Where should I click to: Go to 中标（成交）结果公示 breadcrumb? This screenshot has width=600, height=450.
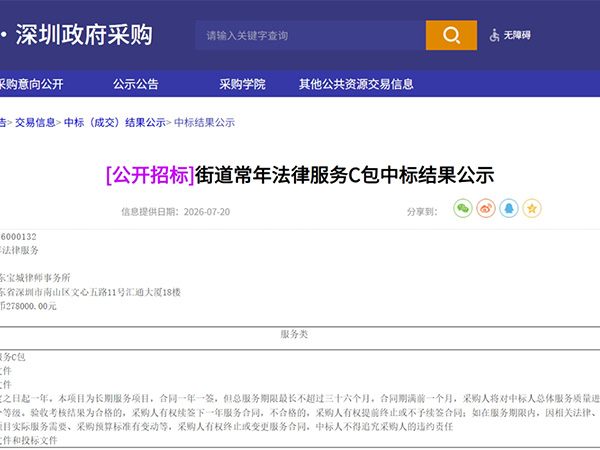[115, 122]
